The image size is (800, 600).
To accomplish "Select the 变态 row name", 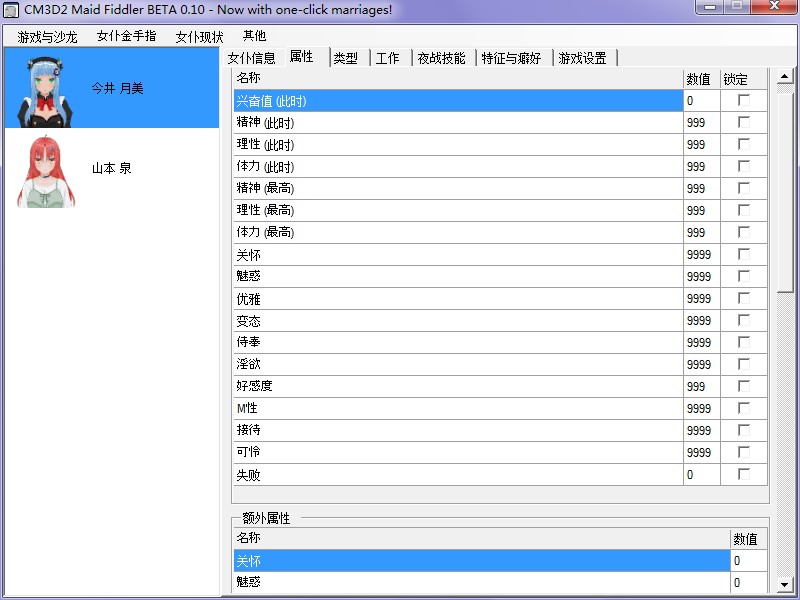I will coord(458,320).
